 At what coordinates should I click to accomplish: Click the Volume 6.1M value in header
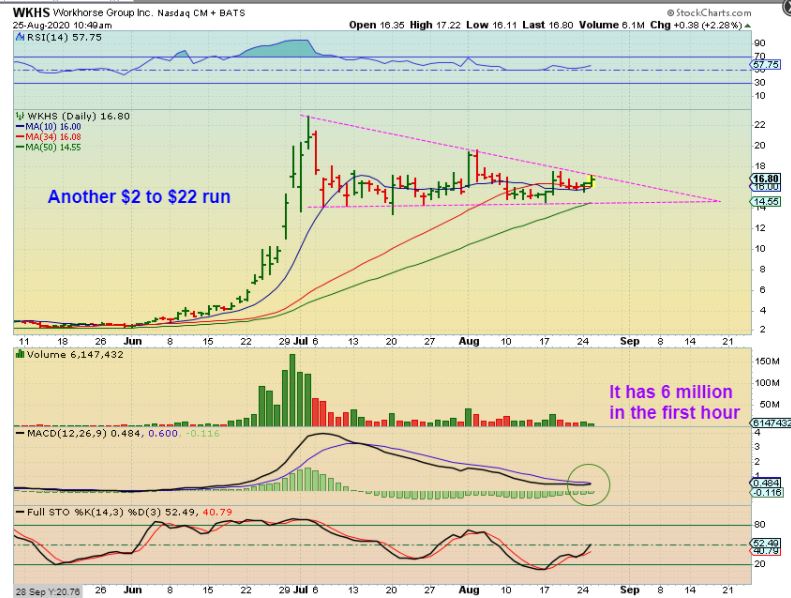[x=612, y=25]
